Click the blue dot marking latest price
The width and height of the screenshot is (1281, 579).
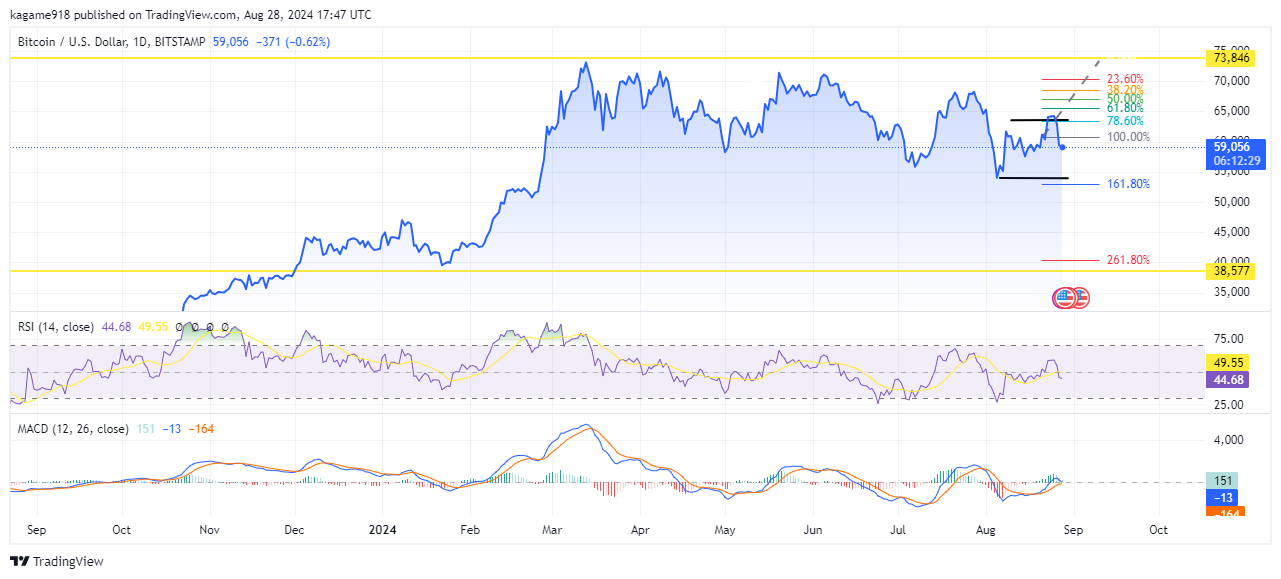click(x=1062, y=147)
